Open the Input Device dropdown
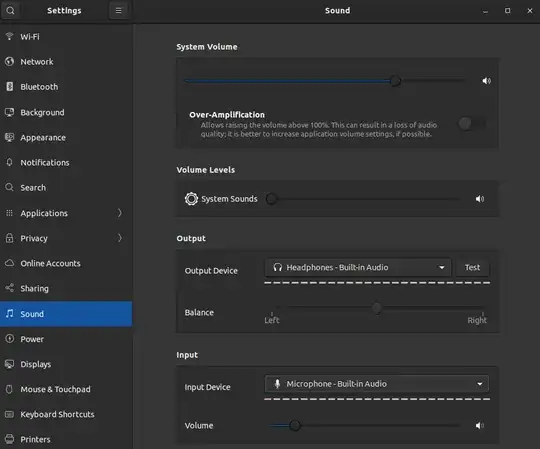540x449 pixels. [376, 384]
